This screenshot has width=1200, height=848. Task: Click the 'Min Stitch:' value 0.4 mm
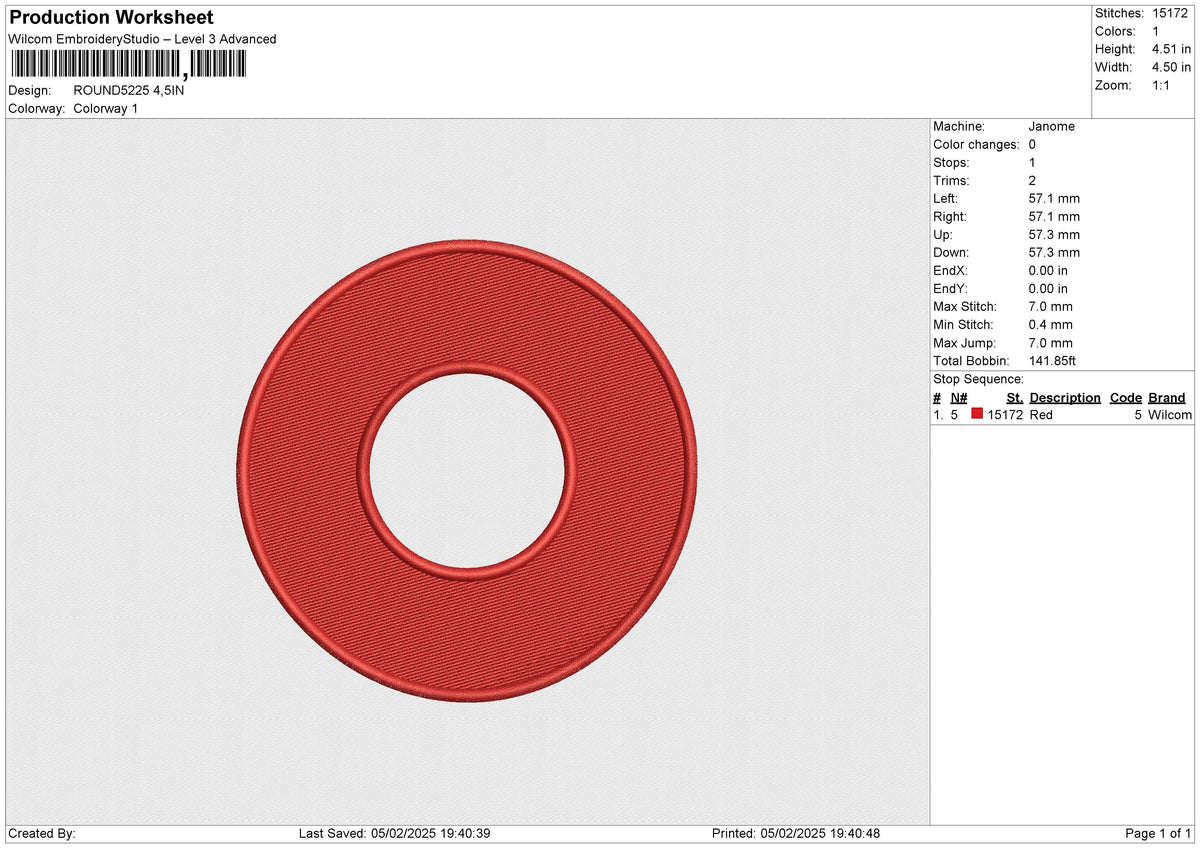point(1050,324)
